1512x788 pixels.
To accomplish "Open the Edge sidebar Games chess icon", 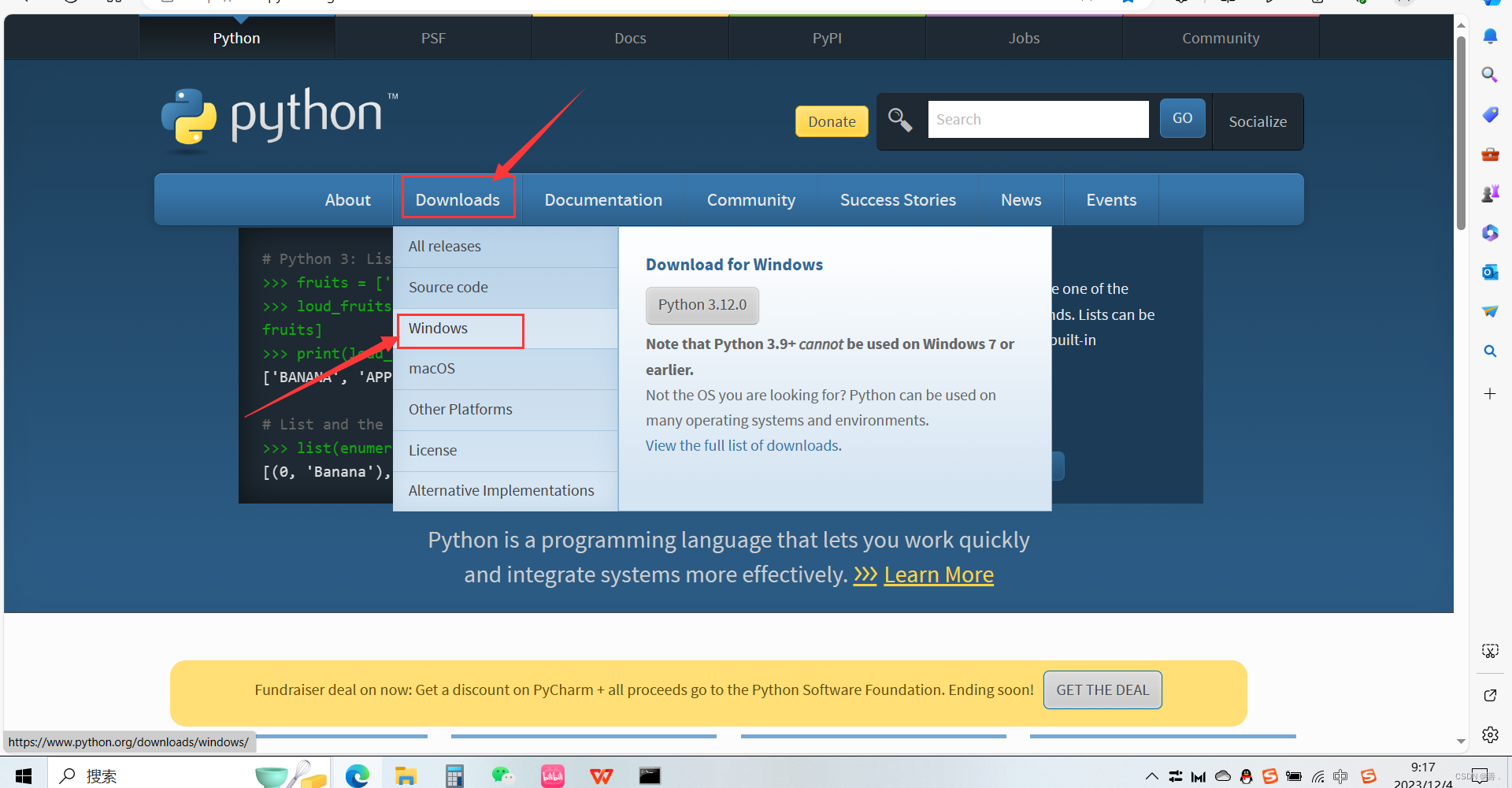I will [x=1490, y=194].
